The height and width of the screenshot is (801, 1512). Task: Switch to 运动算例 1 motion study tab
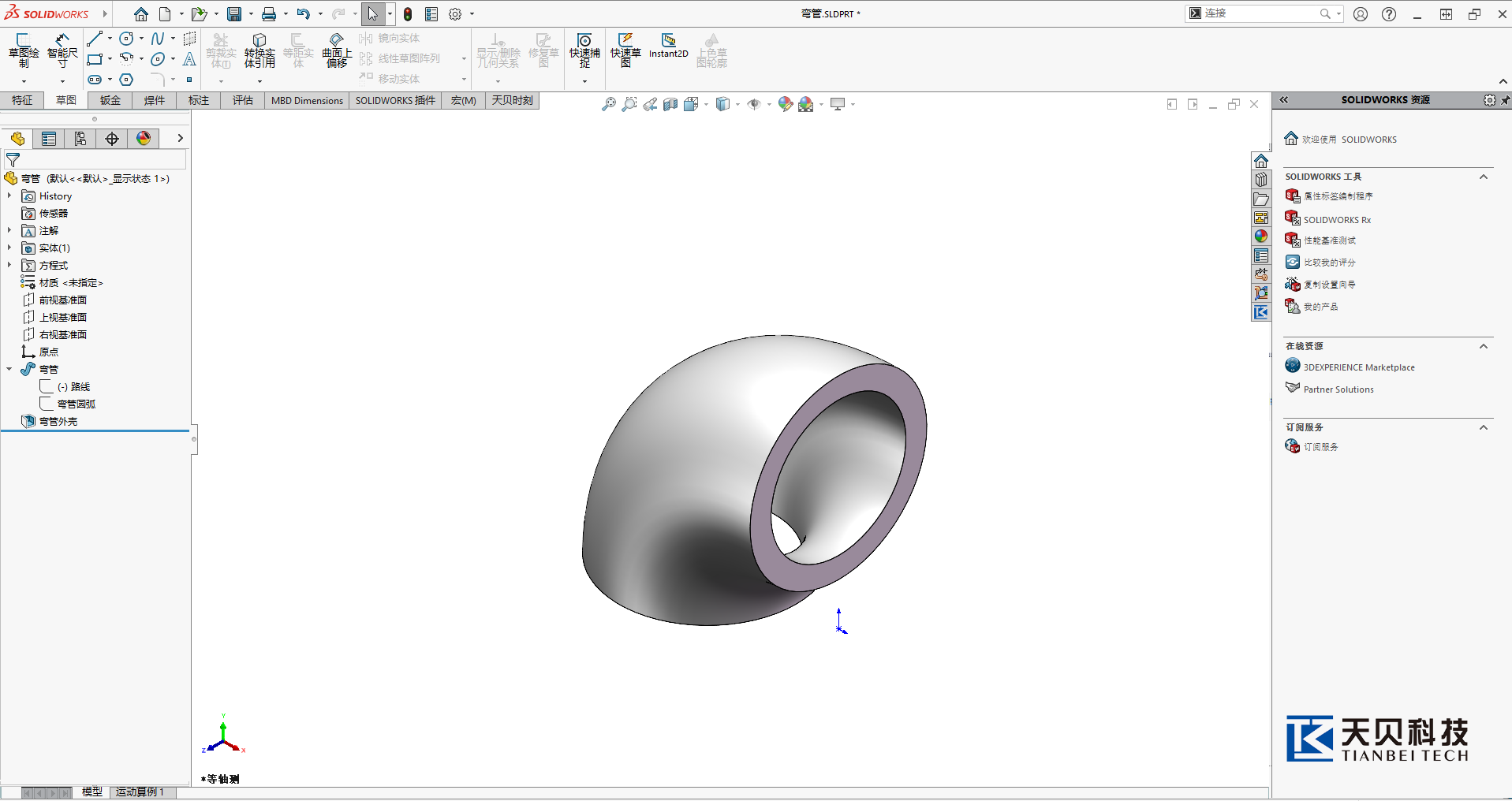pos(140,792)
